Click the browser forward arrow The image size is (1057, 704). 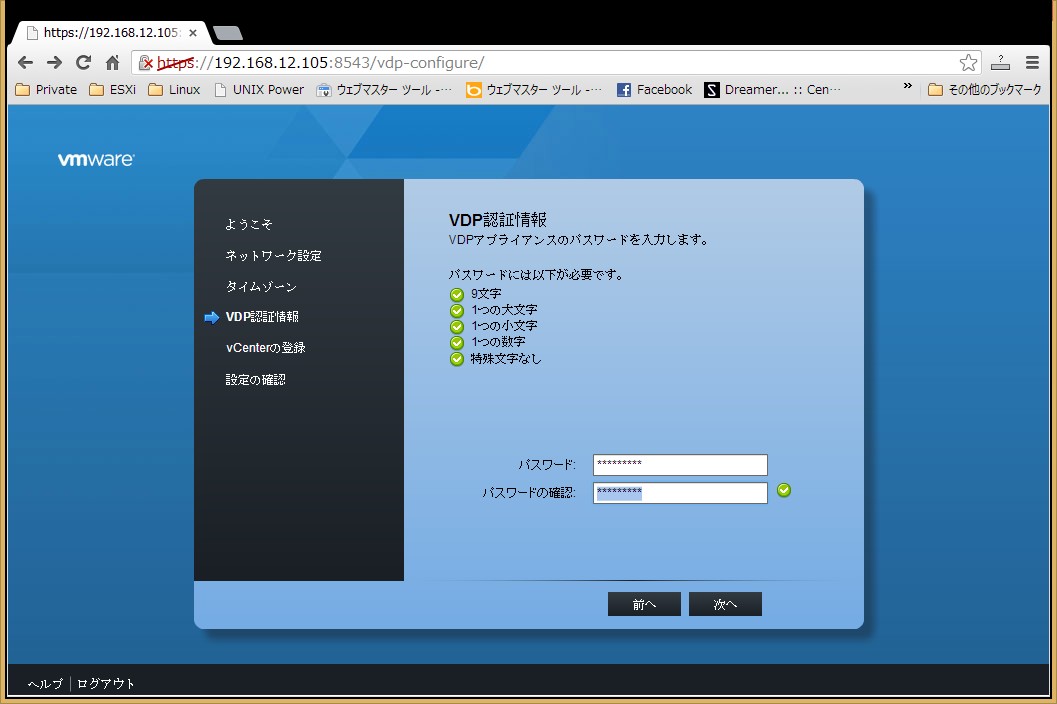pos(55,63)
